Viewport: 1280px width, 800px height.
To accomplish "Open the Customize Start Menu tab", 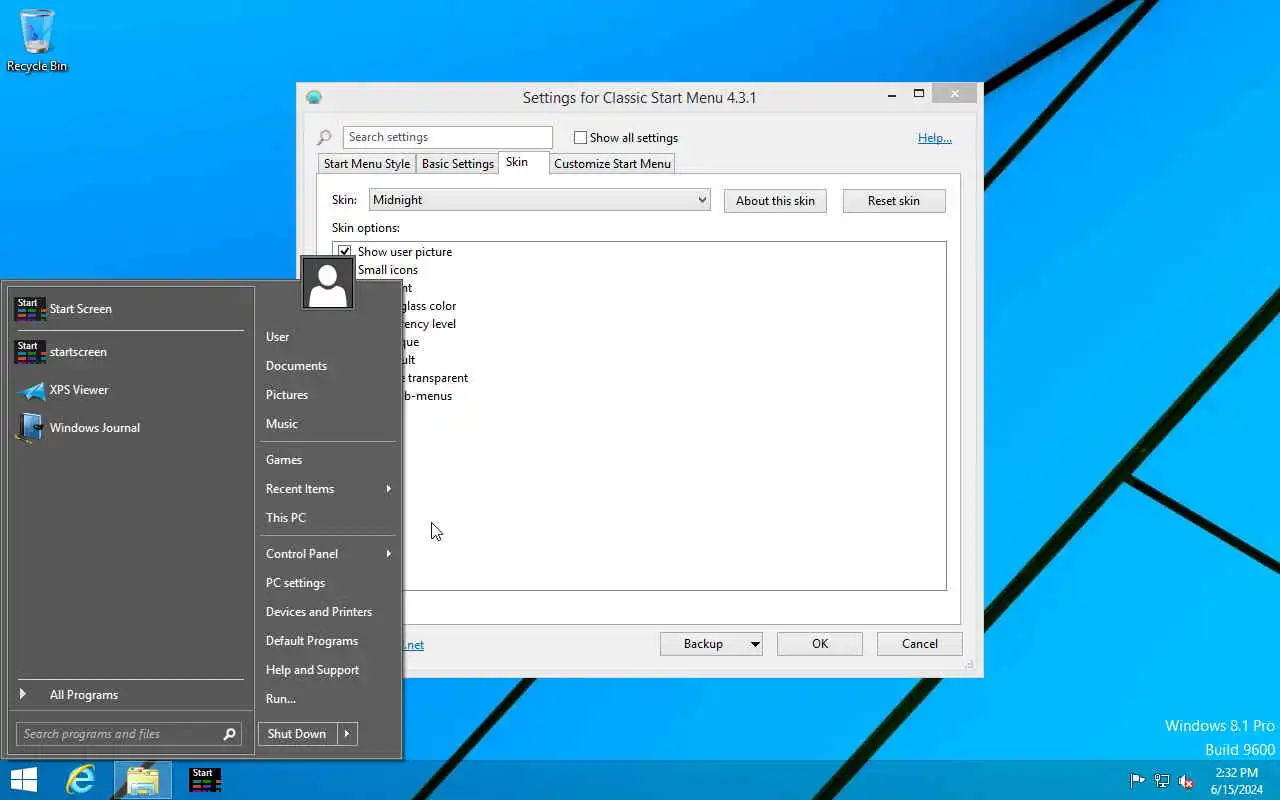I will (x=612, y=164).
